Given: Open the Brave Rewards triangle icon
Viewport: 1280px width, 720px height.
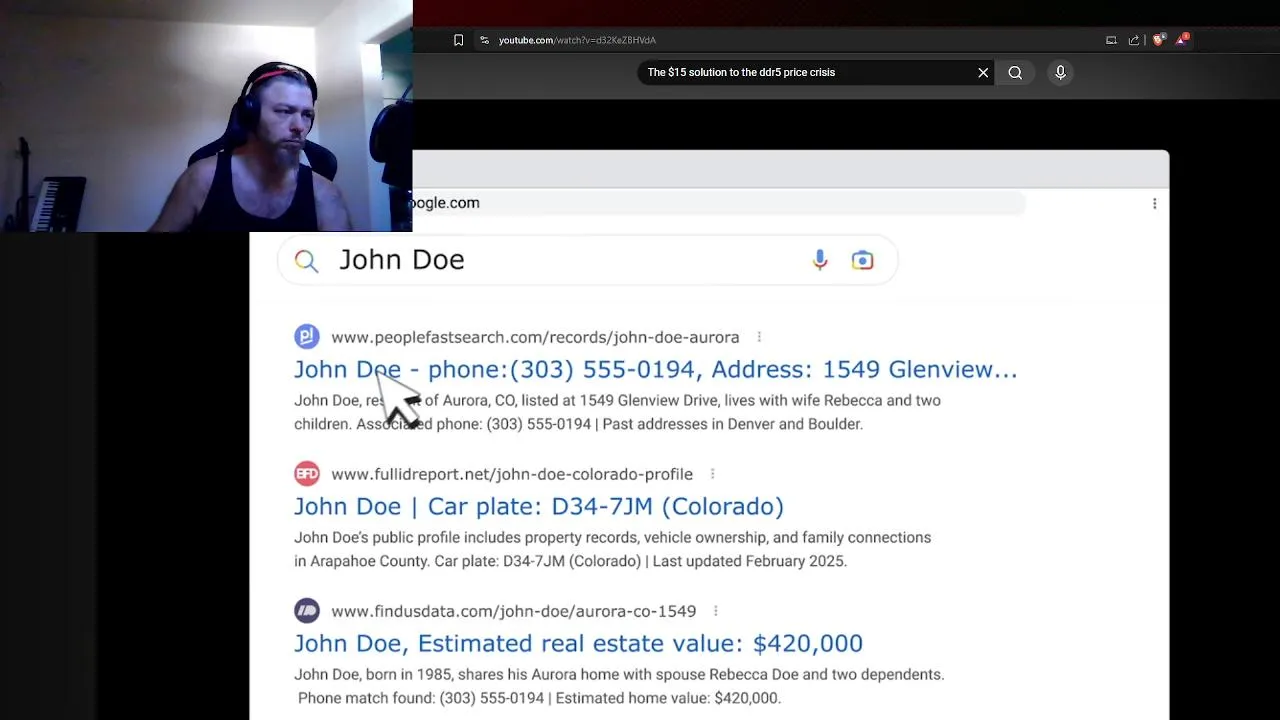Looking at the screenshot, I should [x=1182, y=40].
